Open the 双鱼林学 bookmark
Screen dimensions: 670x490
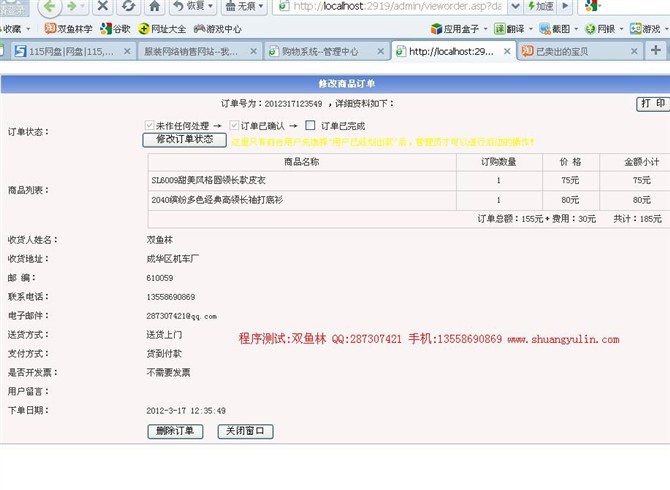point(68,29)
